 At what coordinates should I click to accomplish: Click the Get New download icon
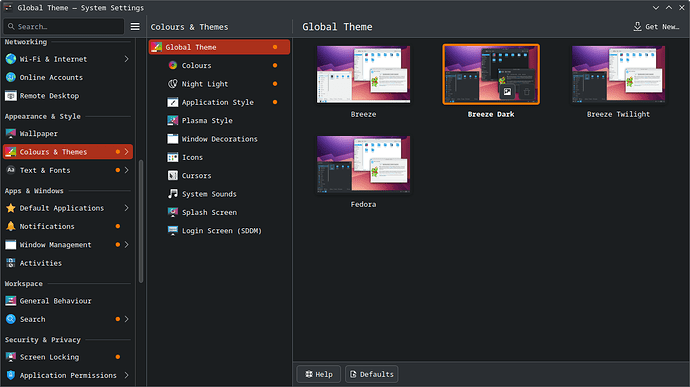pyautogui.click(x=637, y=27)
